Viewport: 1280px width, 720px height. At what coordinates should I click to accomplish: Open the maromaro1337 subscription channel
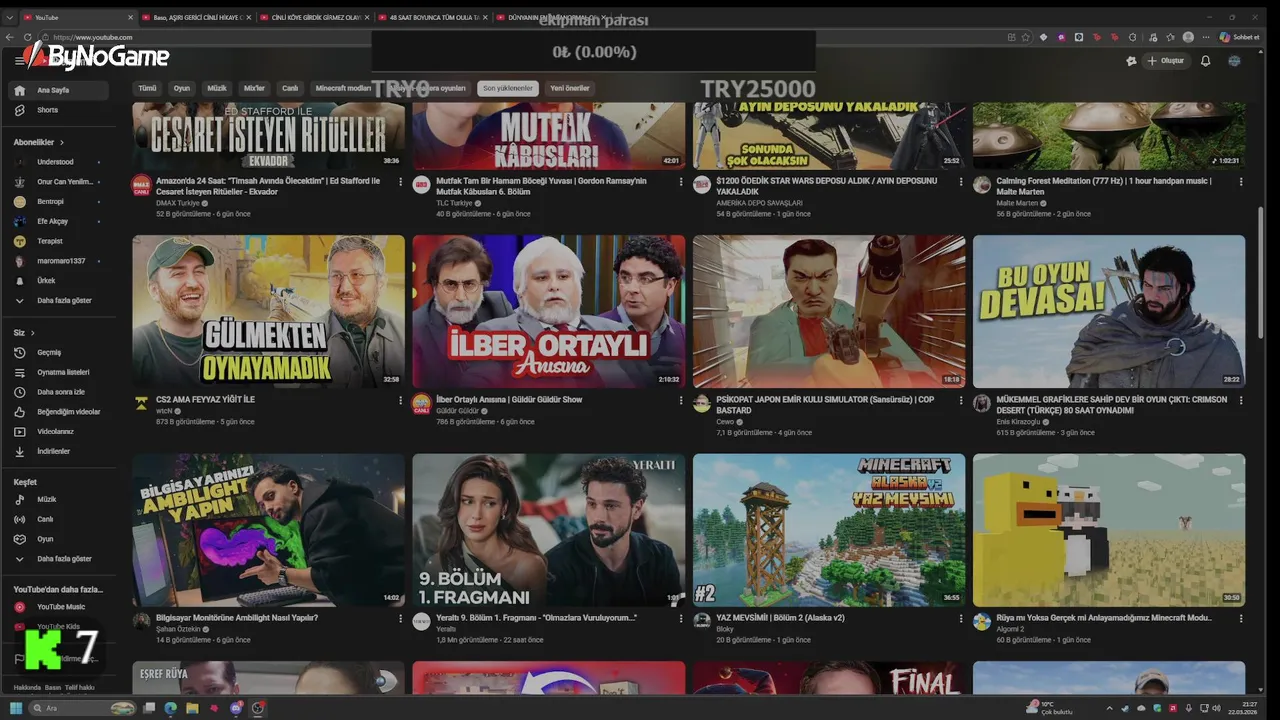pos(60,261)
